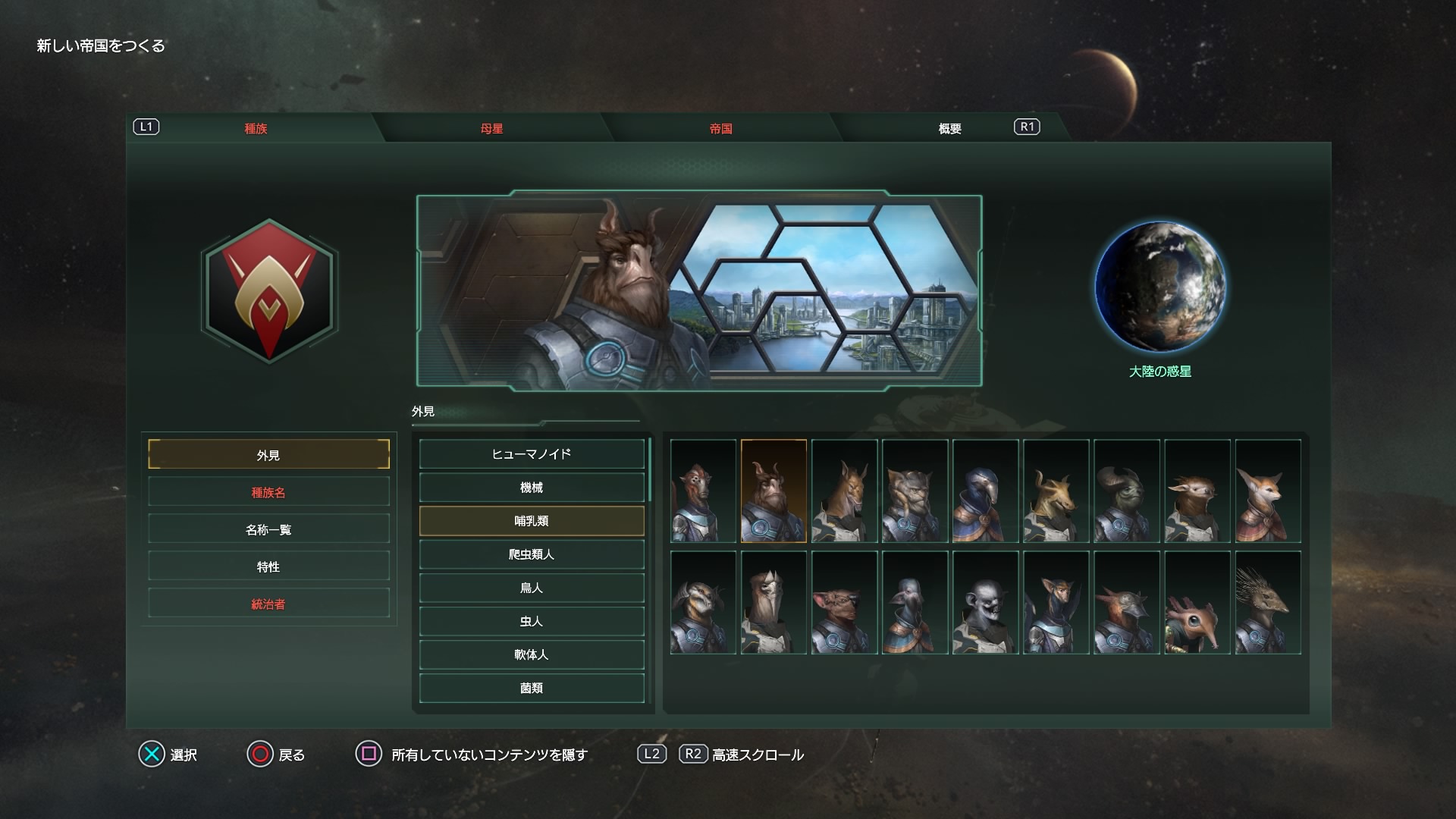Select the 爬虫類人 category
The height and width of the screenshot is (819, 1456).
(532, 554)
